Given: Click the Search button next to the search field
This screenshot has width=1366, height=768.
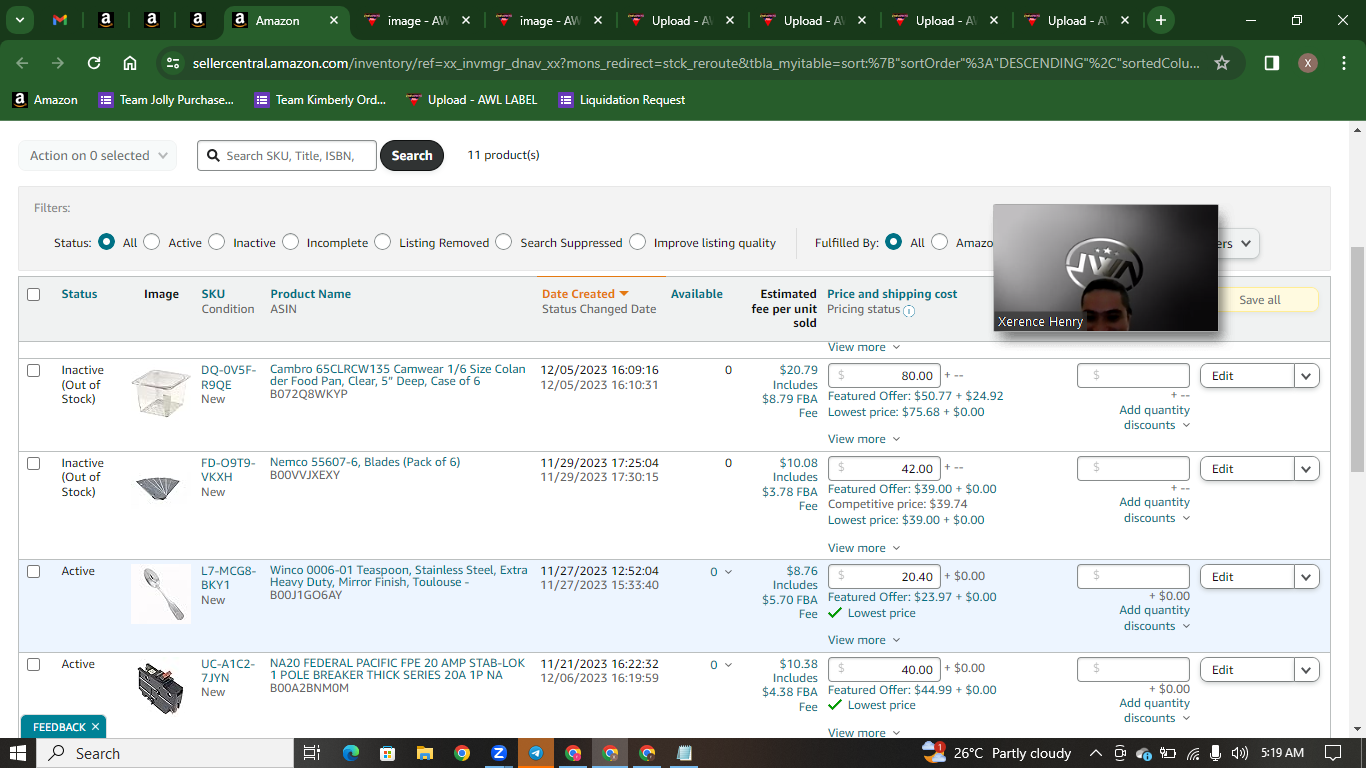Looking at the screenshot, I should pos(412,155).
